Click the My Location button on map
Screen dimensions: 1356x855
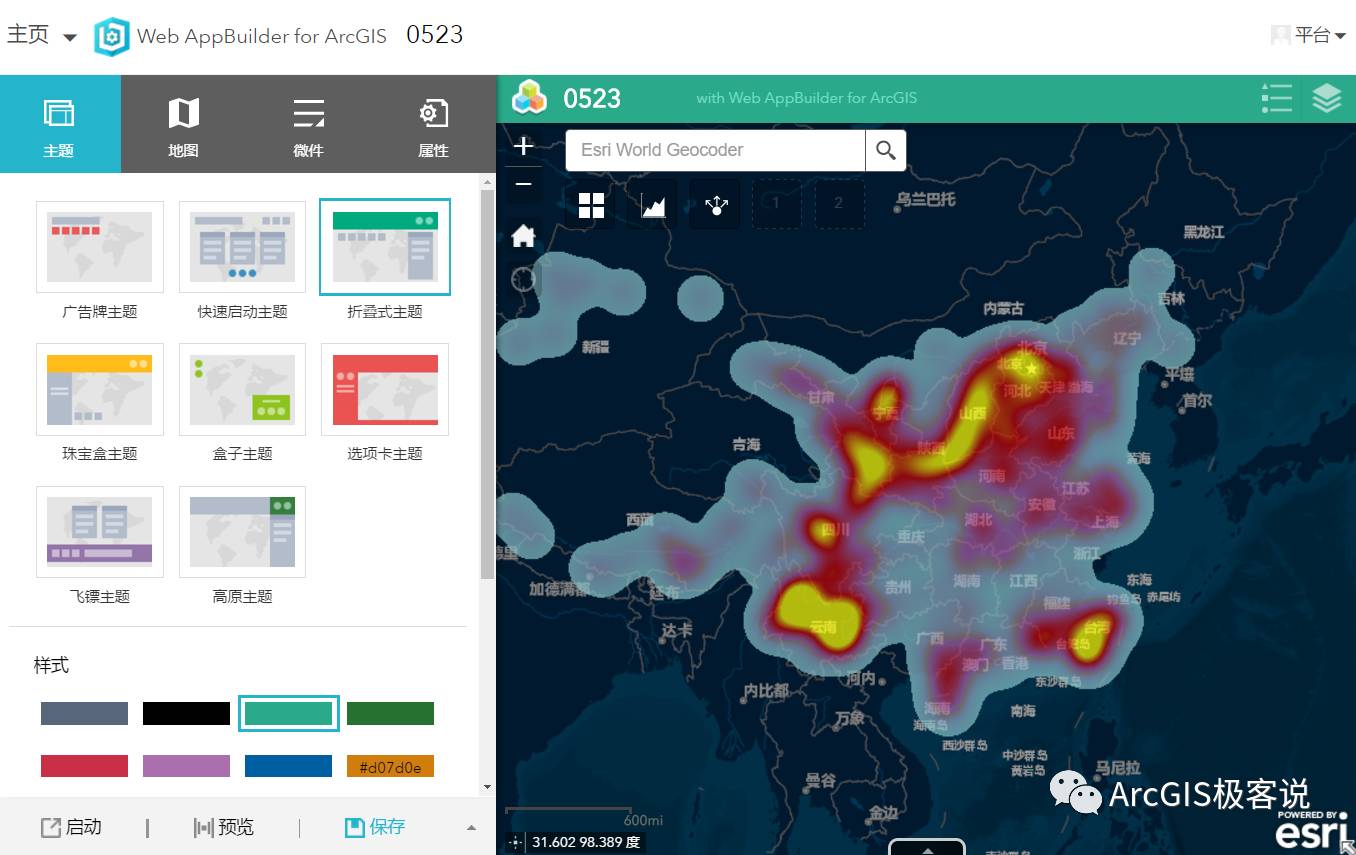(523, 278)
